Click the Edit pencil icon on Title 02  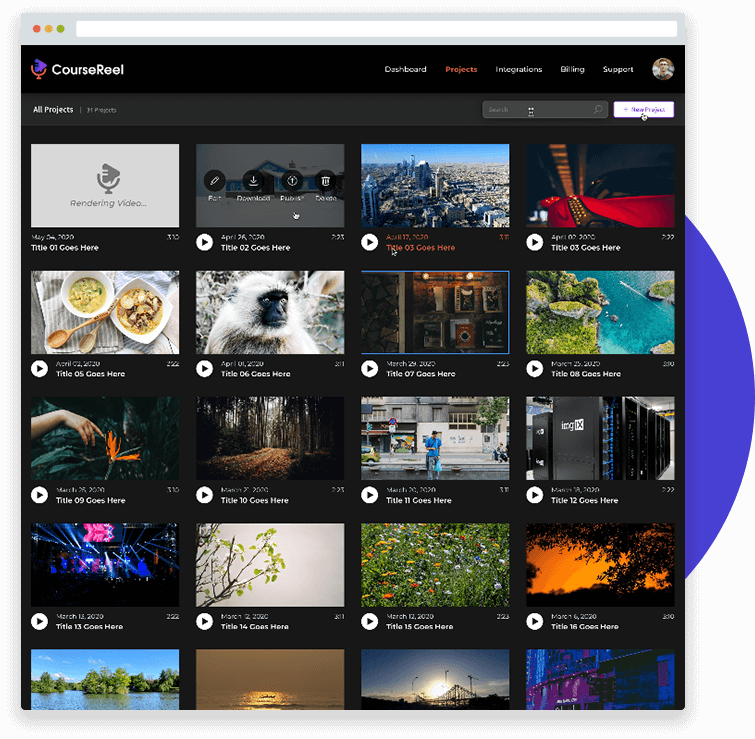pos(215,181)
